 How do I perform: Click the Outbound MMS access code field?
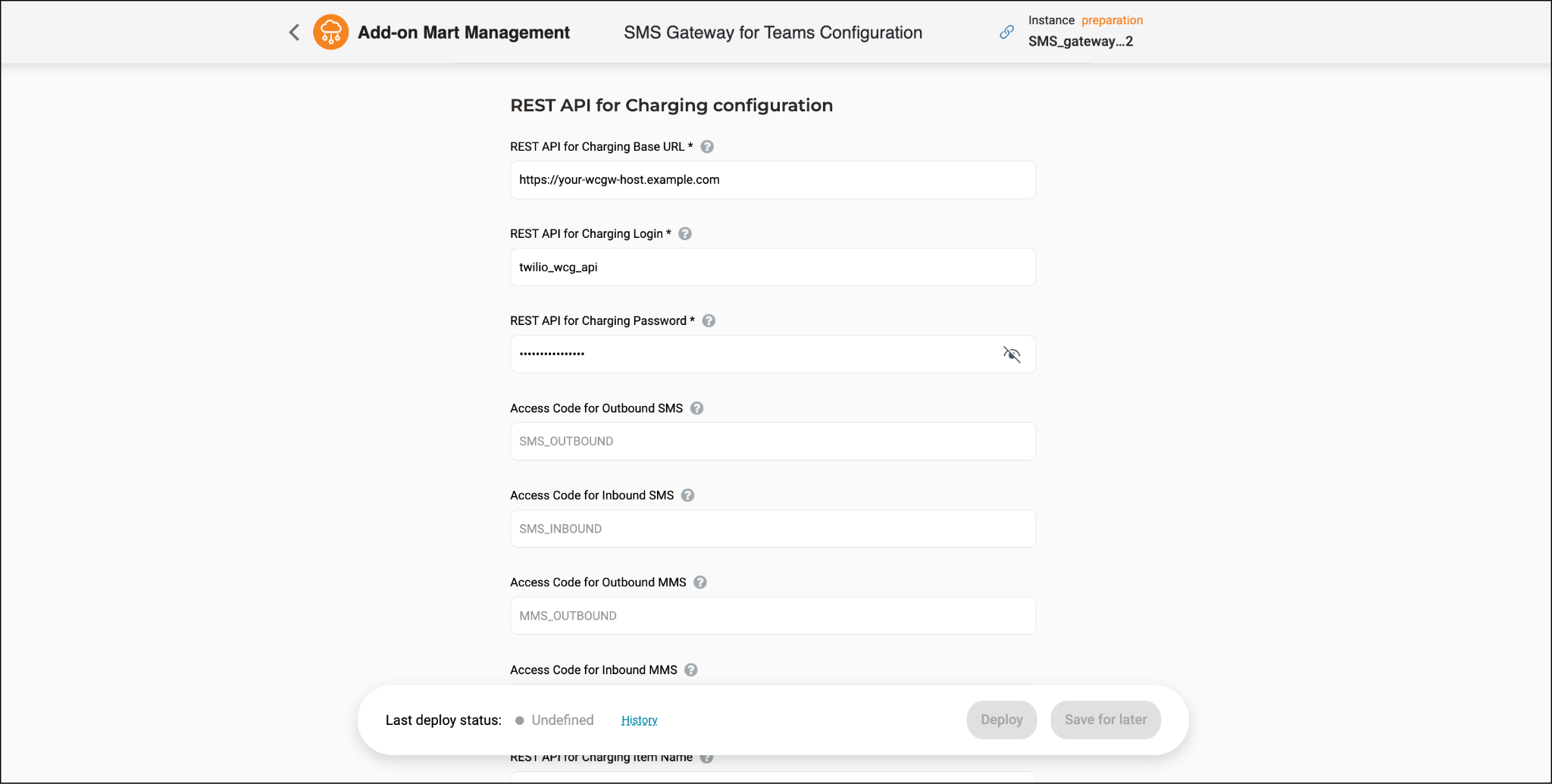click(773, 616)
